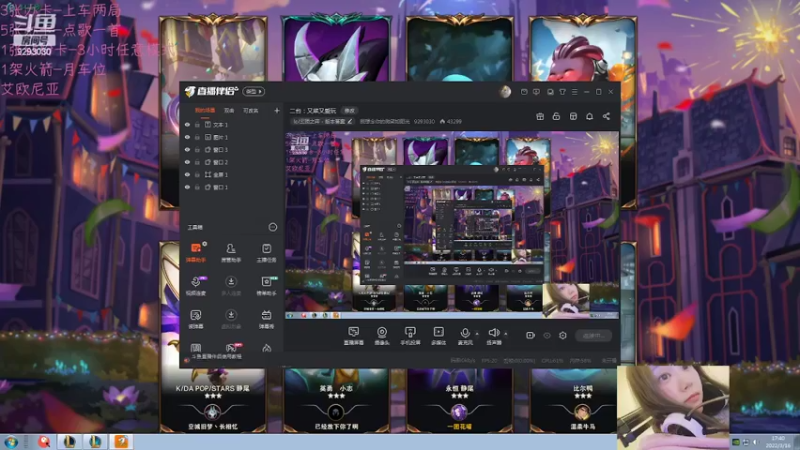Hide the 窗口 3 layer with its eye
The width and height of the screenshot is (800, 450).
coord(187,149)
